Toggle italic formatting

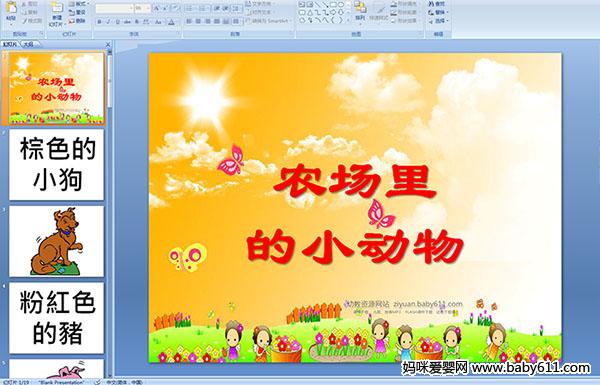108,22
